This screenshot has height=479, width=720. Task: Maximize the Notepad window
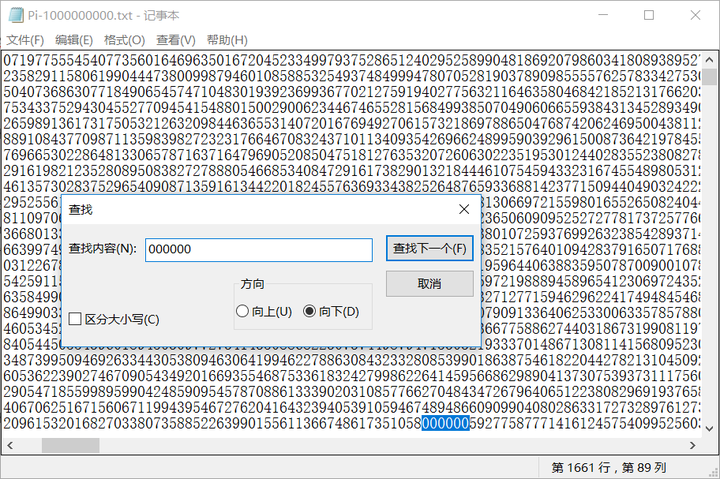pos(649,16)
